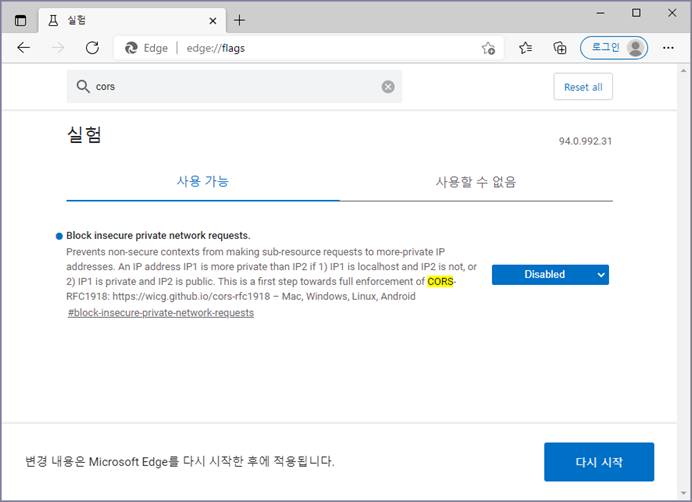The image size is (692, 502).
Task: Open a new tab with plus
Action: pyautogui.click(x=239, y=20)
